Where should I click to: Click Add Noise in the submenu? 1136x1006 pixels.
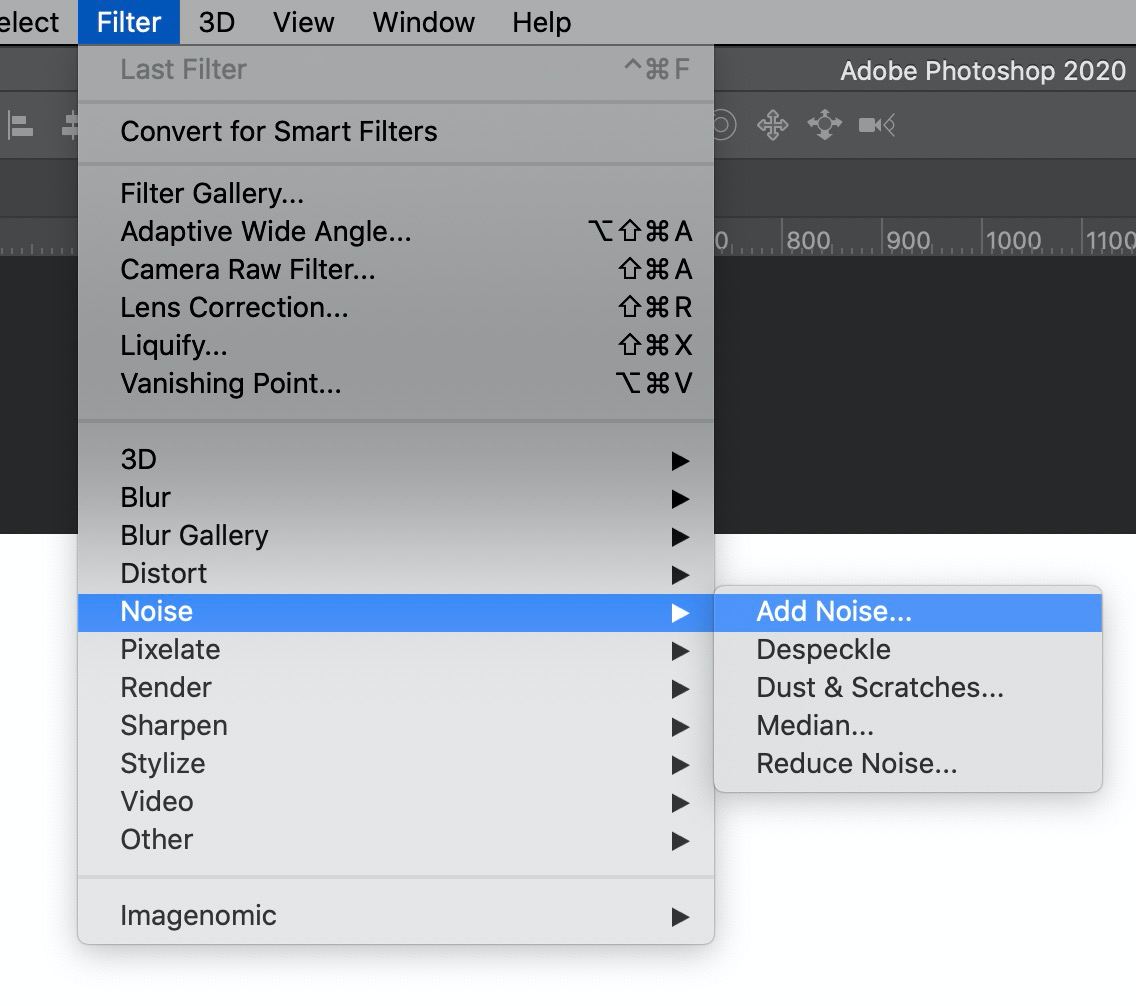coord(908,612)
